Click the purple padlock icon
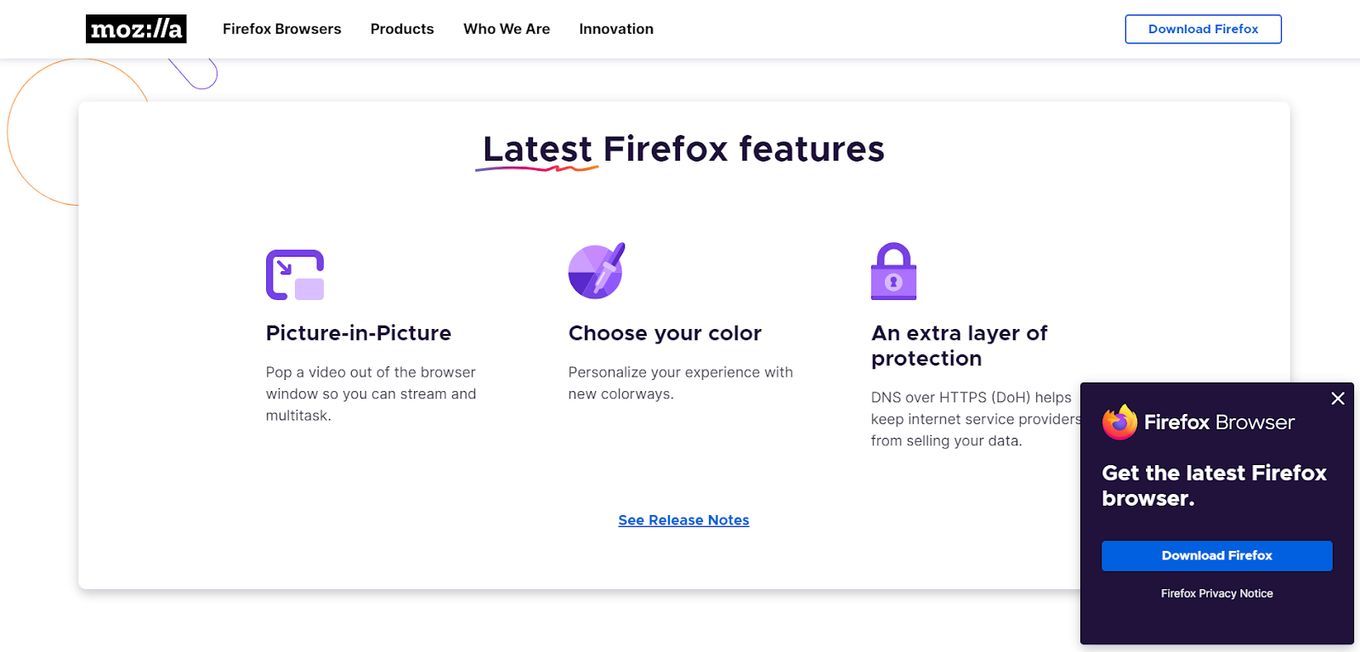 point(894,272)
